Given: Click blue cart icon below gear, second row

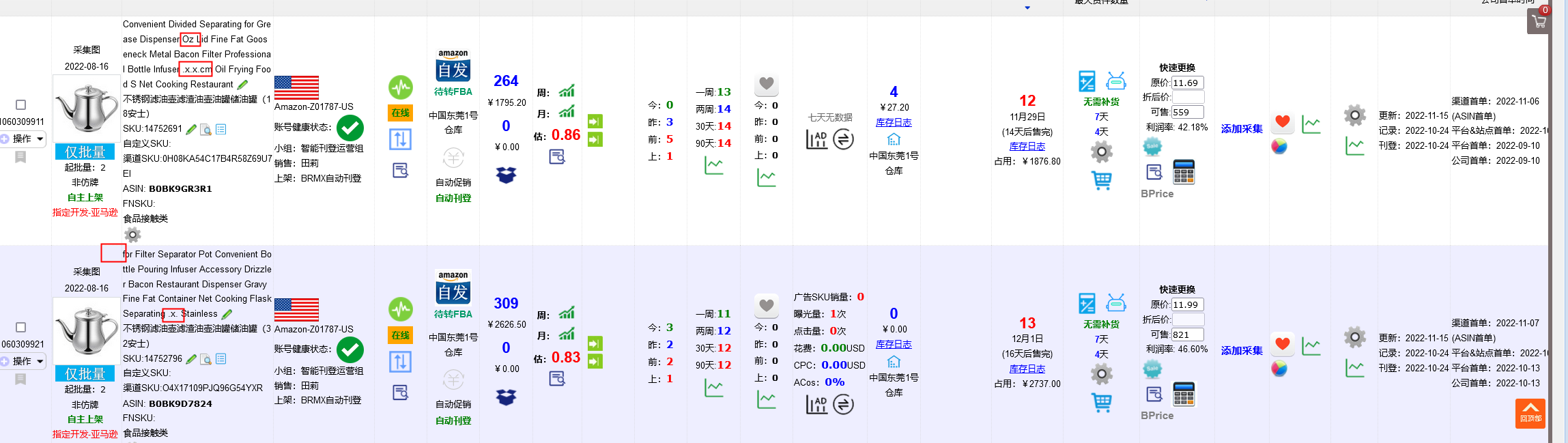Looking at the screenshot, I should click(x=1101, y=403).
